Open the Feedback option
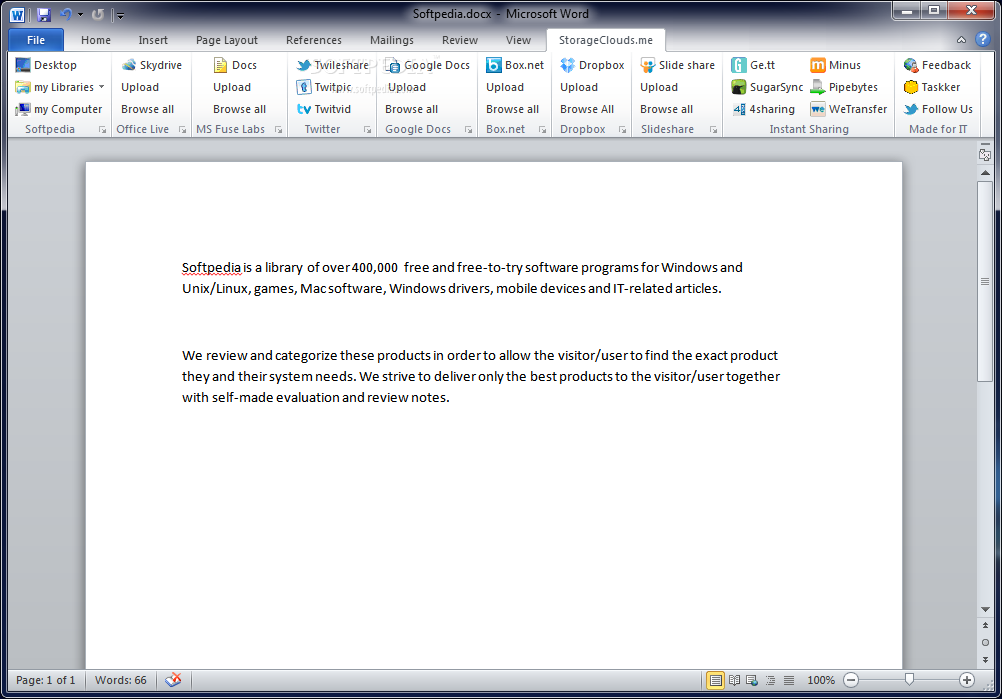1002x699 pixels. pos(937,65)
